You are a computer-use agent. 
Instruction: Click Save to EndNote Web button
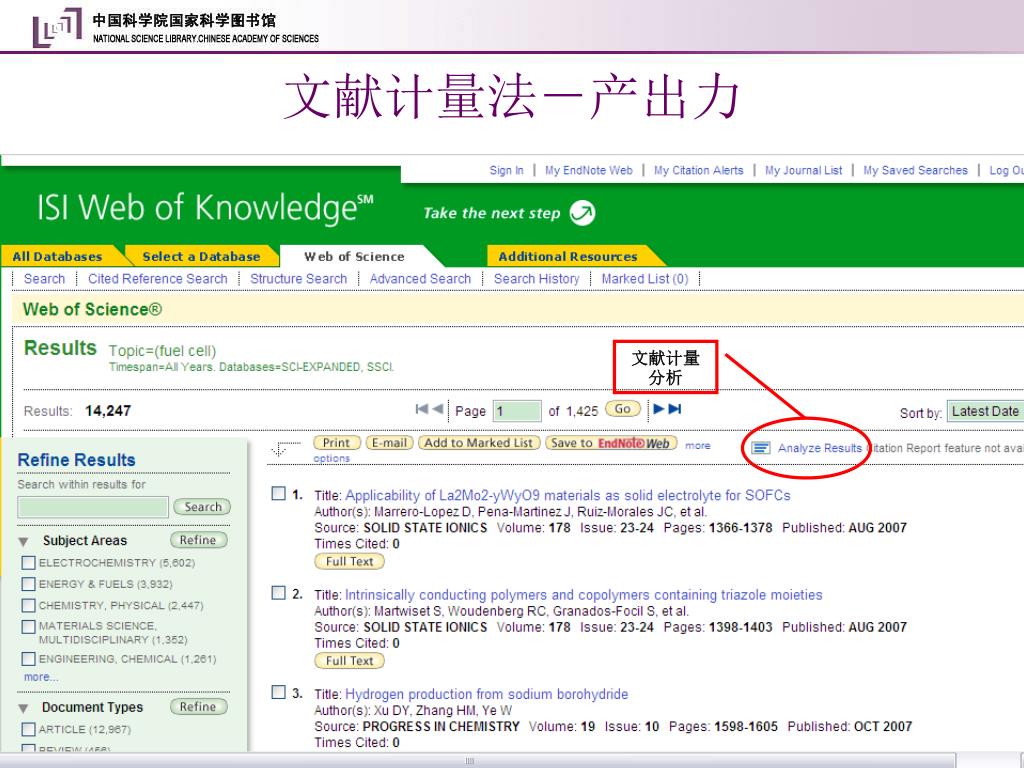pyautogui.click(x=611, y=443)
